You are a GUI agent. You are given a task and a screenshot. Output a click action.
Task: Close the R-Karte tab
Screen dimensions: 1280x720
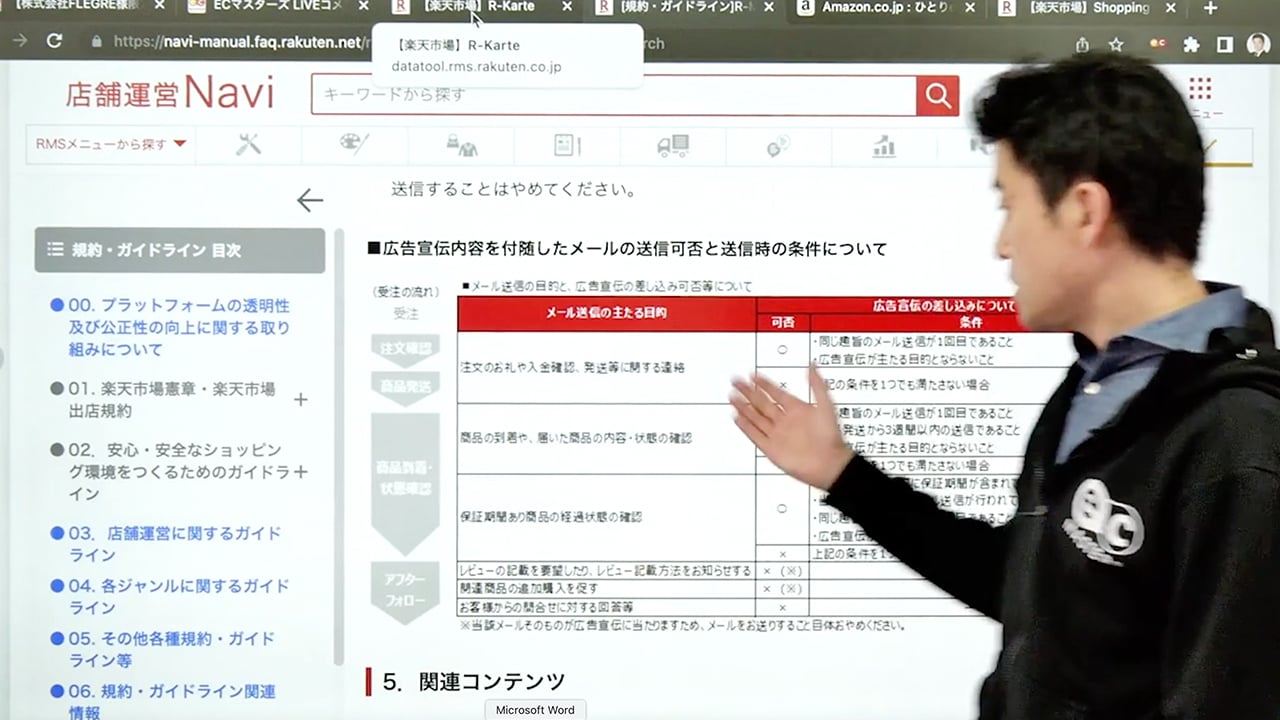tap(567, 6)
